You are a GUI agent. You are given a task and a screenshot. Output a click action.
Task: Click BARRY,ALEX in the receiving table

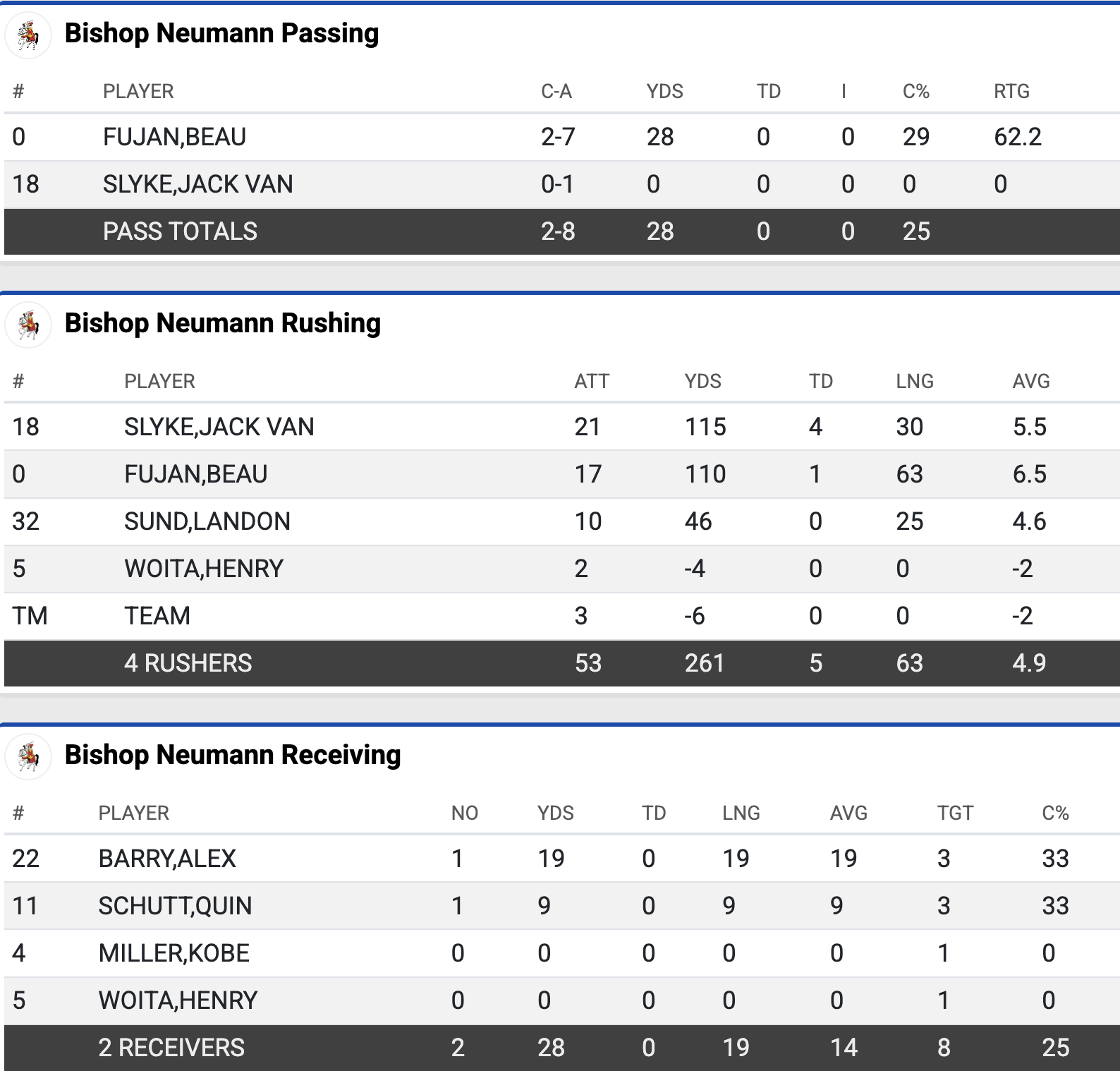coord(167,859)
